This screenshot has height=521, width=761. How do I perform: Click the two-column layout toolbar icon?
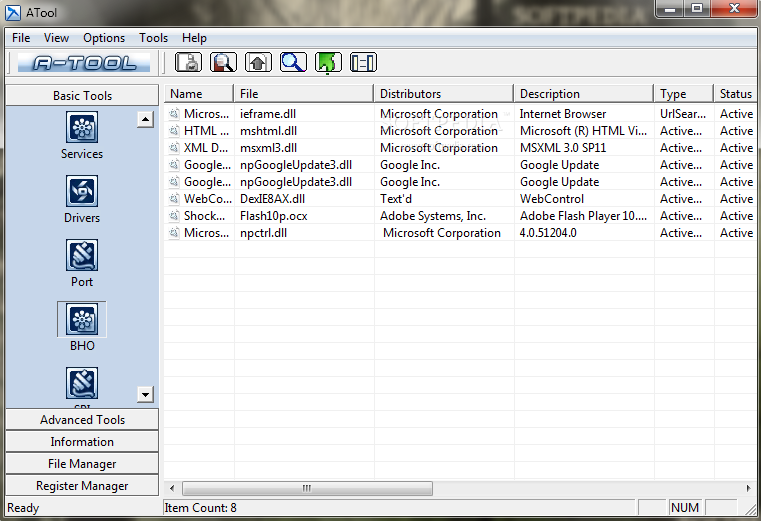[x=363, y=63]
